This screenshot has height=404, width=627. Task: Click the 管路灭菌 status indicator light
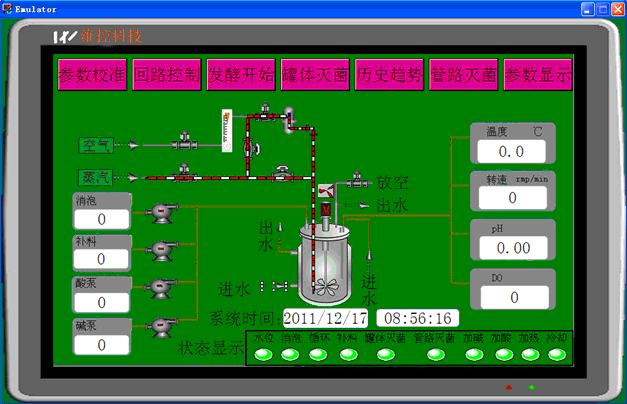point(436,354)
